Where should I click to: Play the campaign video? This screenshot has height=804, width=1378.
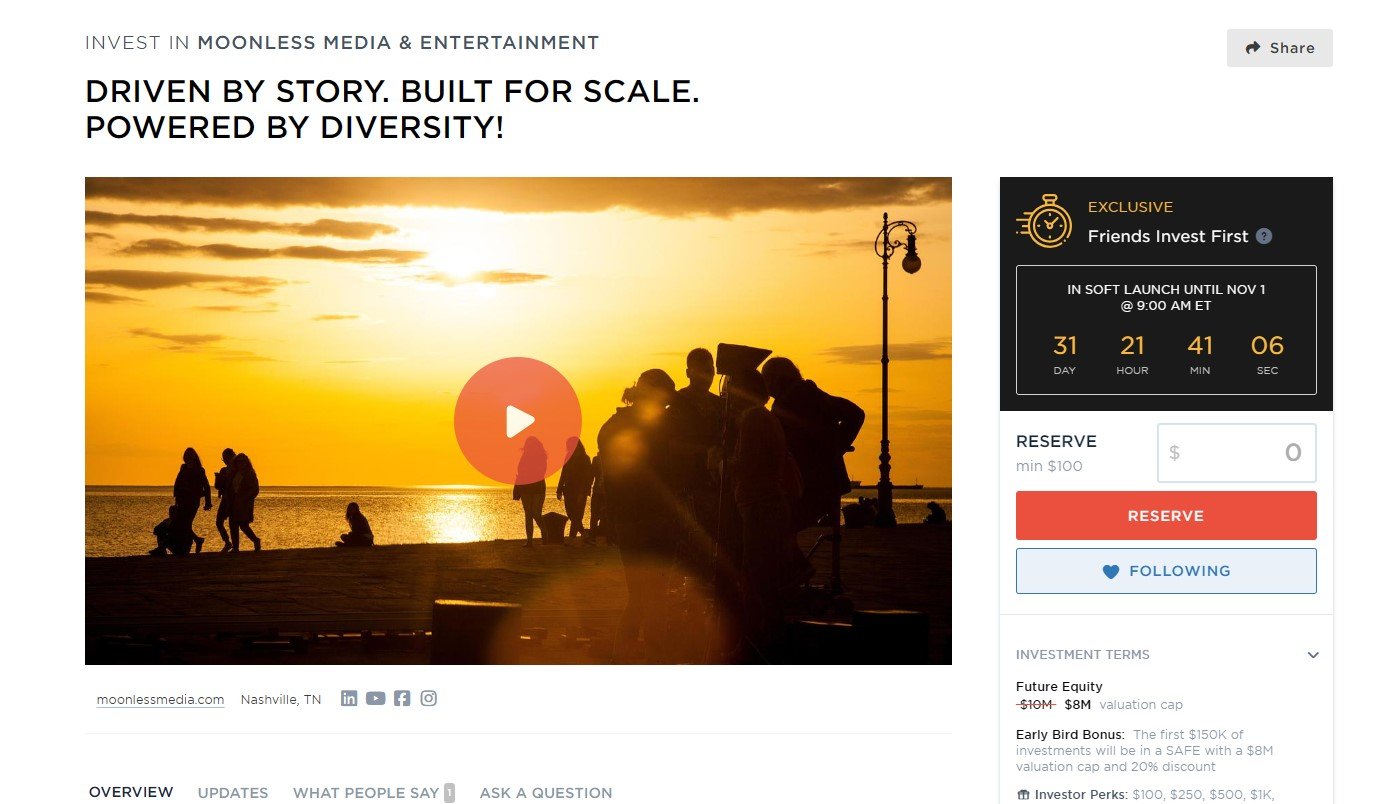pos(517,421)
